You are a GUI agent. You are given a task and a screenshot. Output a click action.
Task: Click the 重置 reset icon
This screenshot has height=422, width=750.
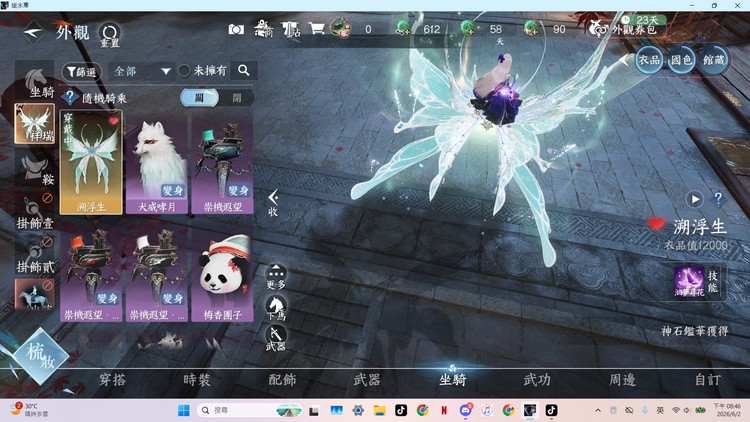coord(110,34)
